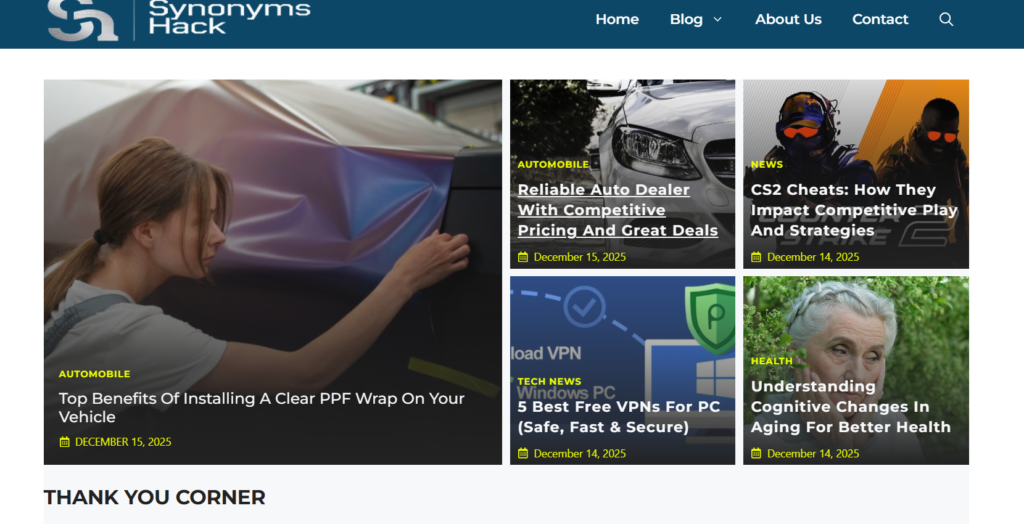Click calendar icon beside PPF wrap date
Viewport: 1024px width, 524px height.
pos(65,442)
